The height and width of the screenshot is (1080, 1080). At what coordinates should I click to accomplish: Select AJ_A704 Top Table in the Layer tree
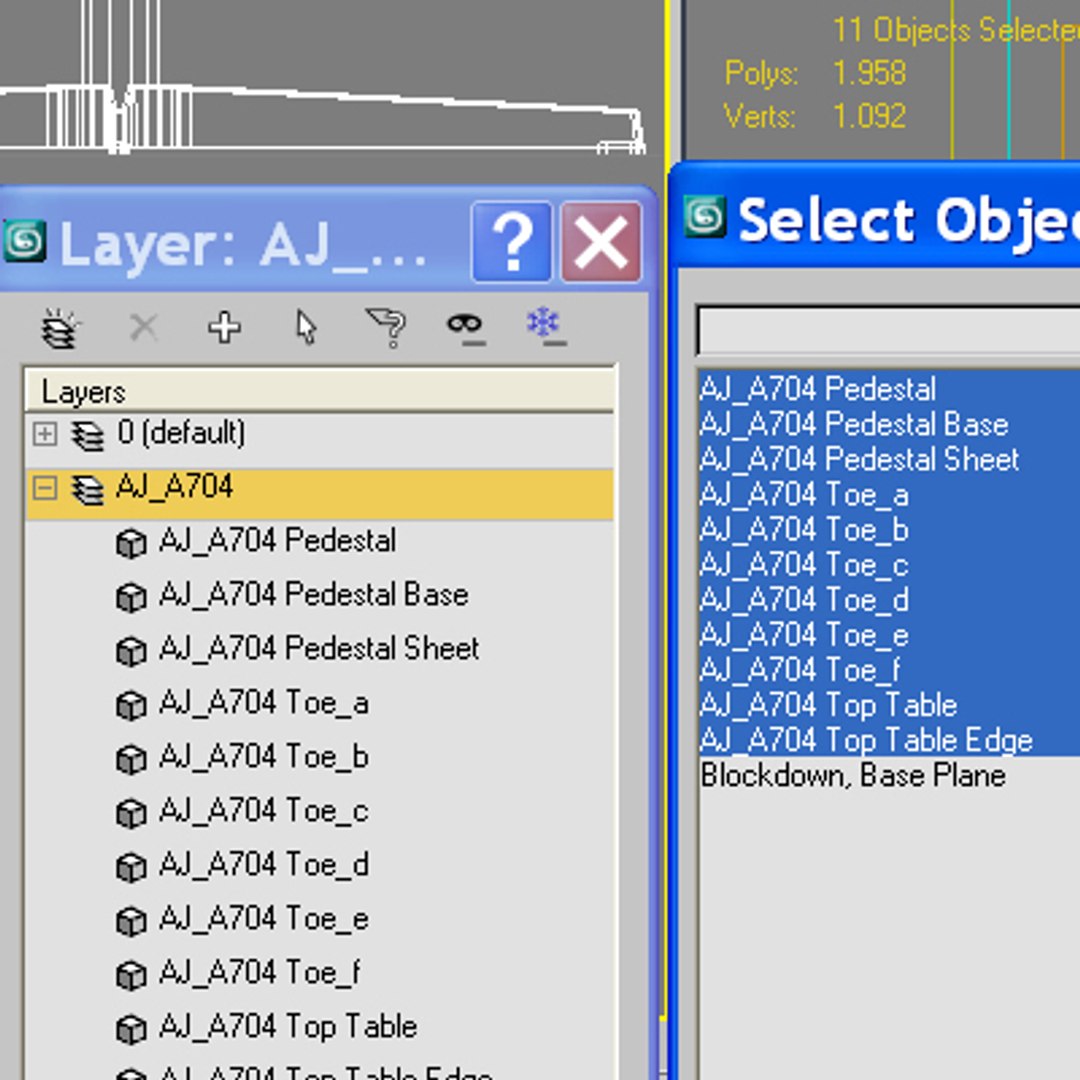click(x=288, y=1028)
